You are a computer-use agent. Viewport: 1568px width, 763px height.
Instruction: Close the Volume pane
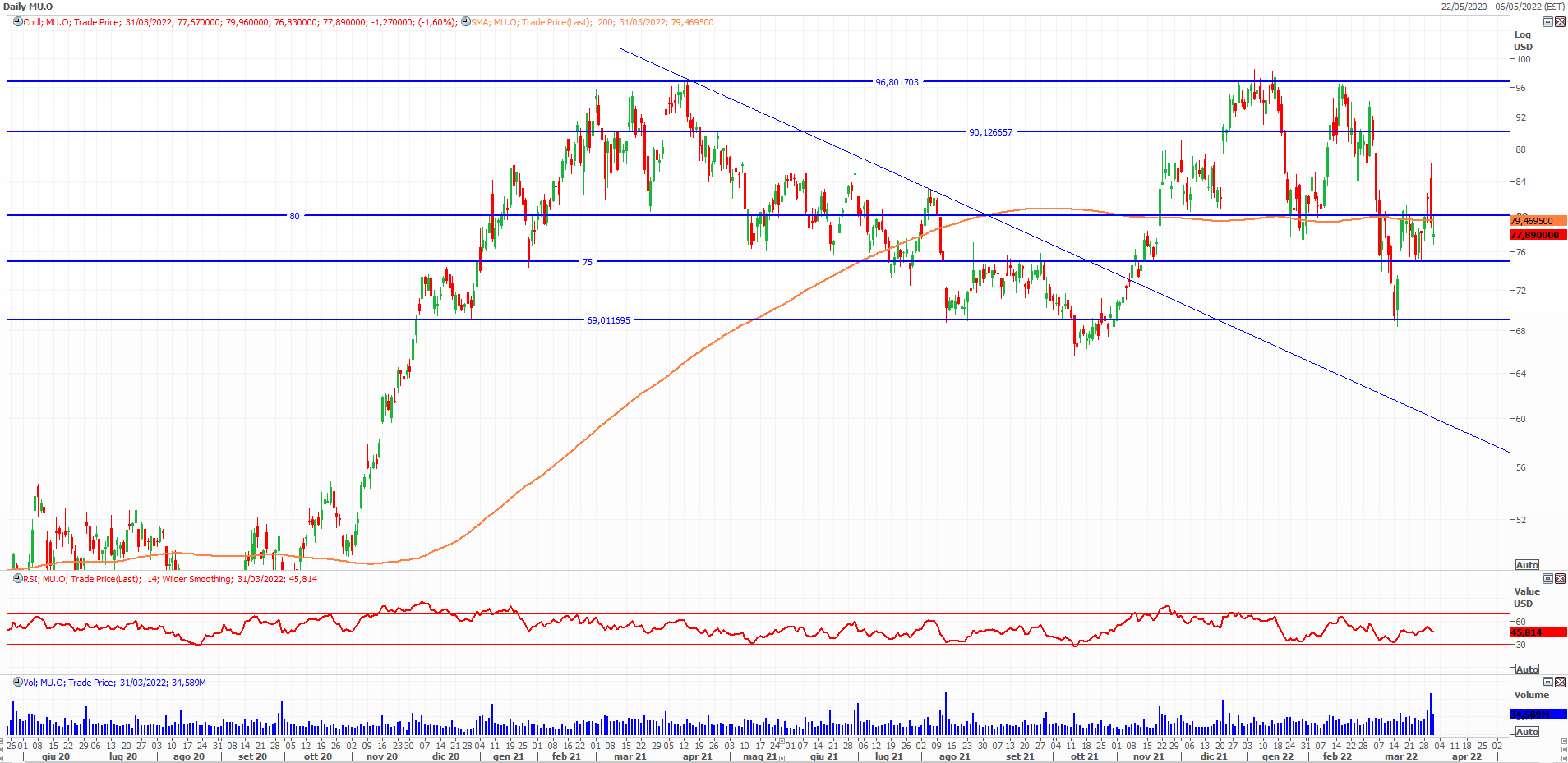[1560, 683]
